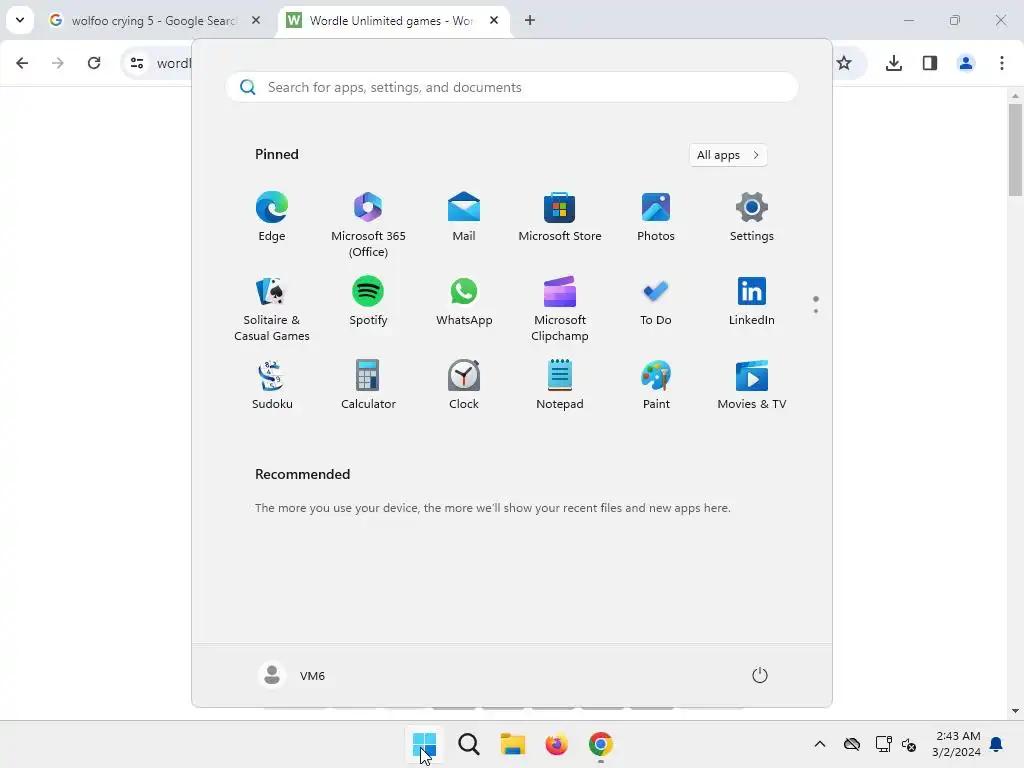Switch to Chrome on taskbar
This screenshot has width=1024, height=768.
click(x=601, y=744)
